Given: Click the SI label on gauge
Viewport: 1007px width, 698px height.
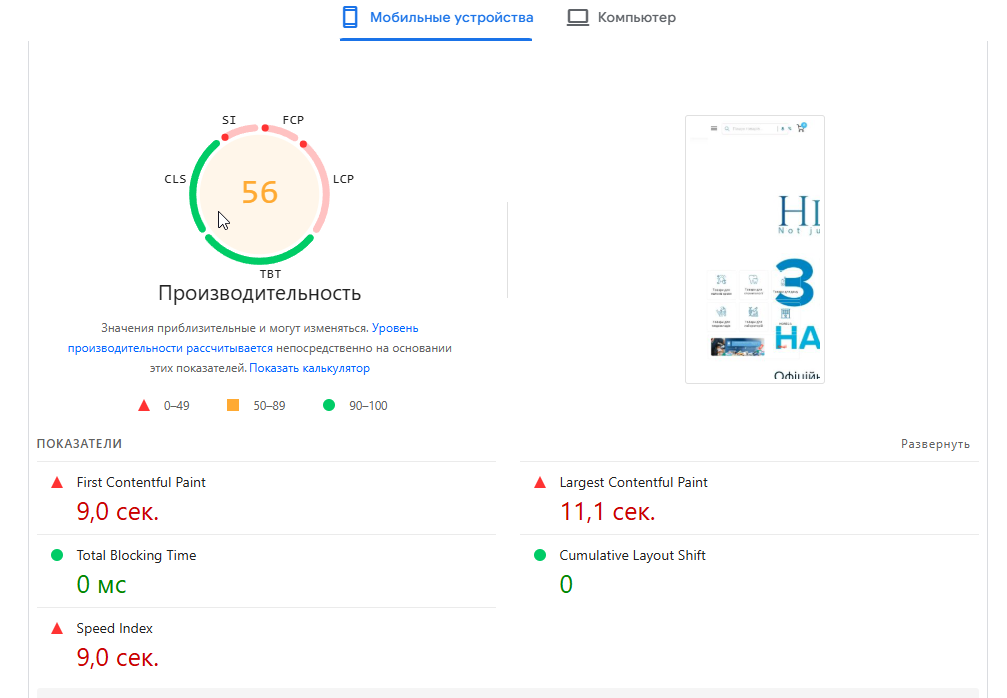Looking at the screenshot, I should 229,120.
